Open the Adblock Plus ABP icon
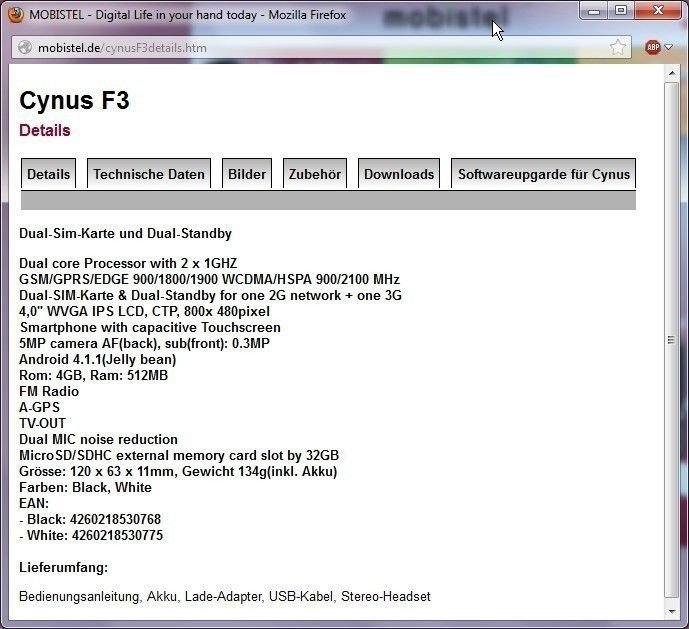The image size is (689, 629). pyautogui.click(x=653, y=47)
